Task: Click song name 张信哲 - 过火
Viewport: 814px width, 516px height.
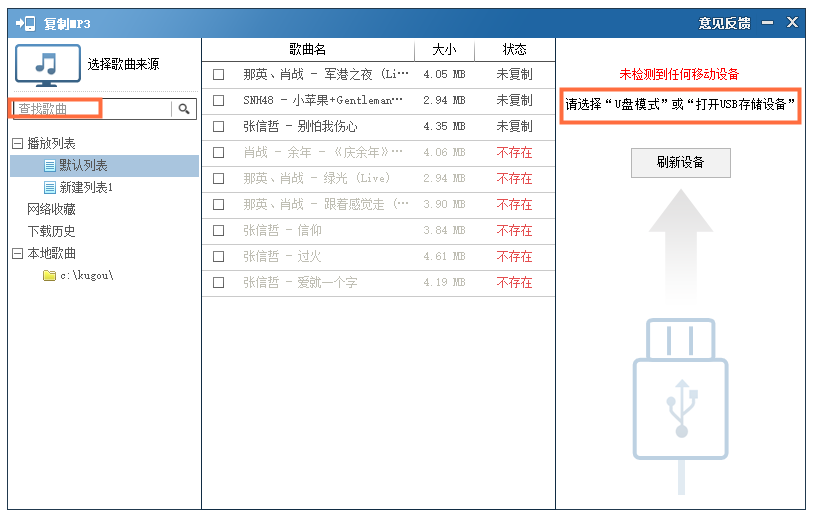Action: (x=282, y=256)
